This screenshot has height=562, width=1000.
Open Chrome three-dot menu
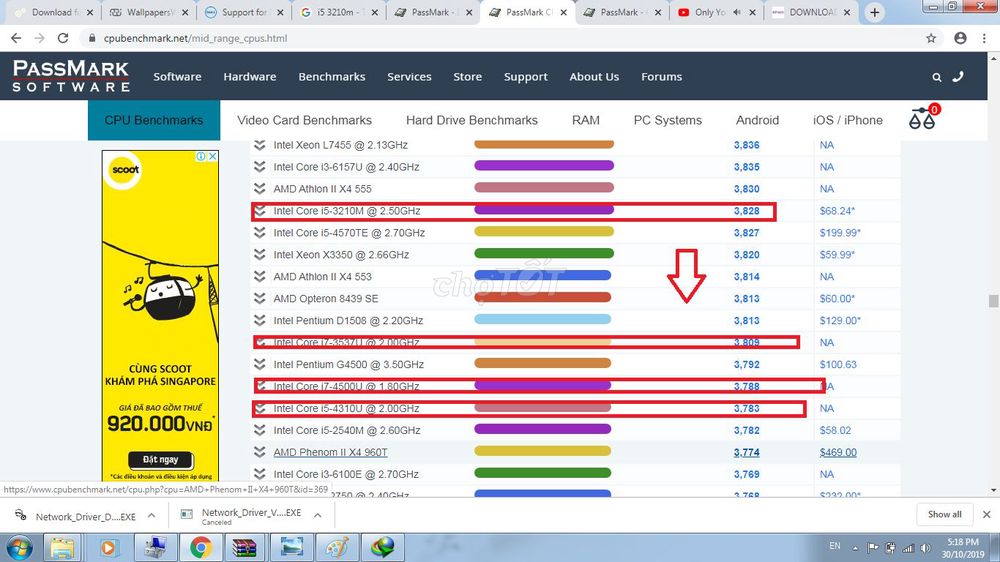coord(984,38)
